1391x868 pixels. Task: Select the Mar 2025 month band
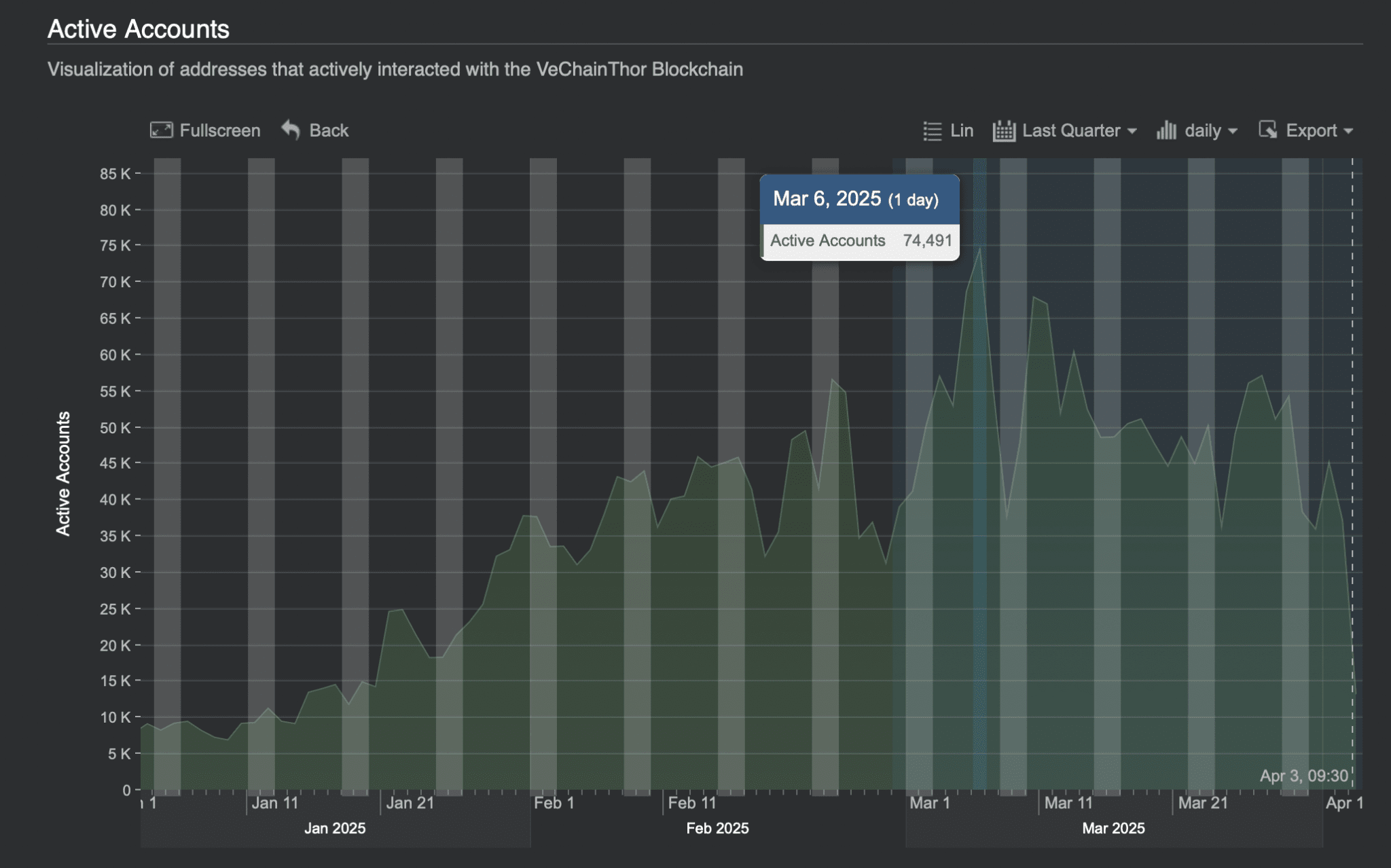[1113, 828]
